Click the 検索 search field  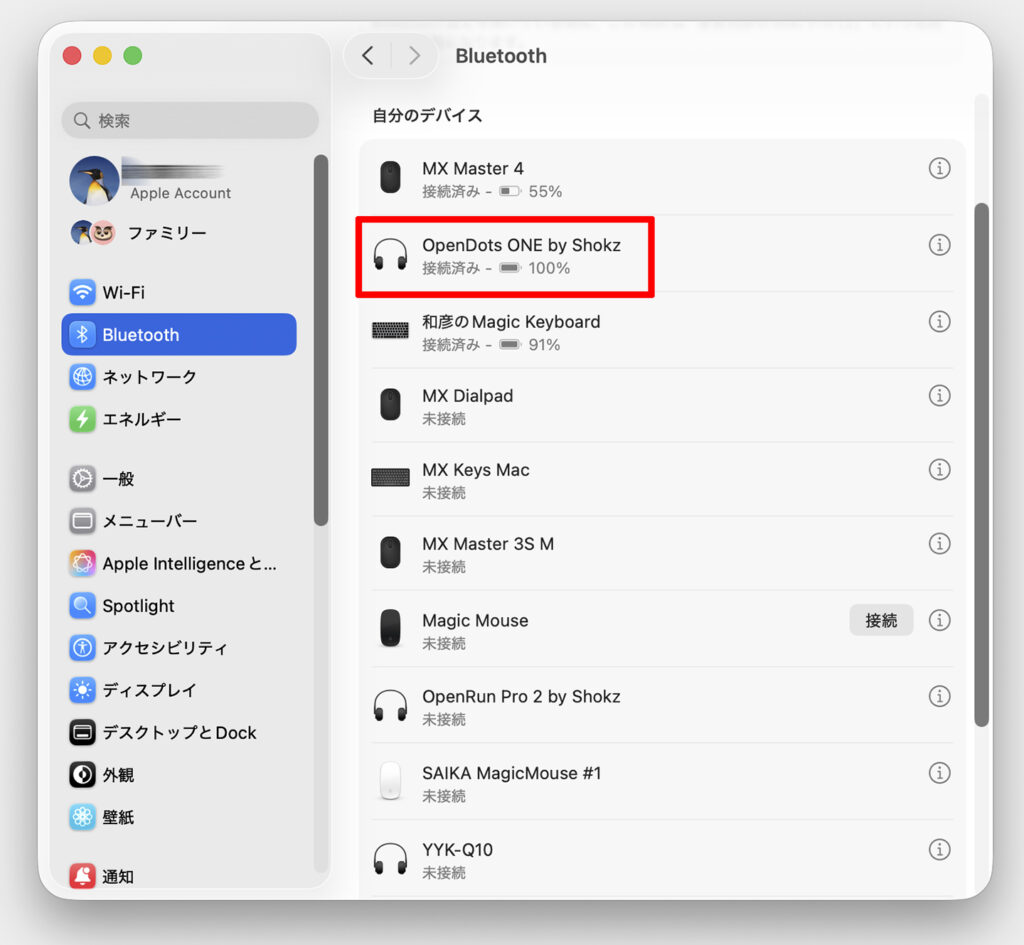point(190,121)
